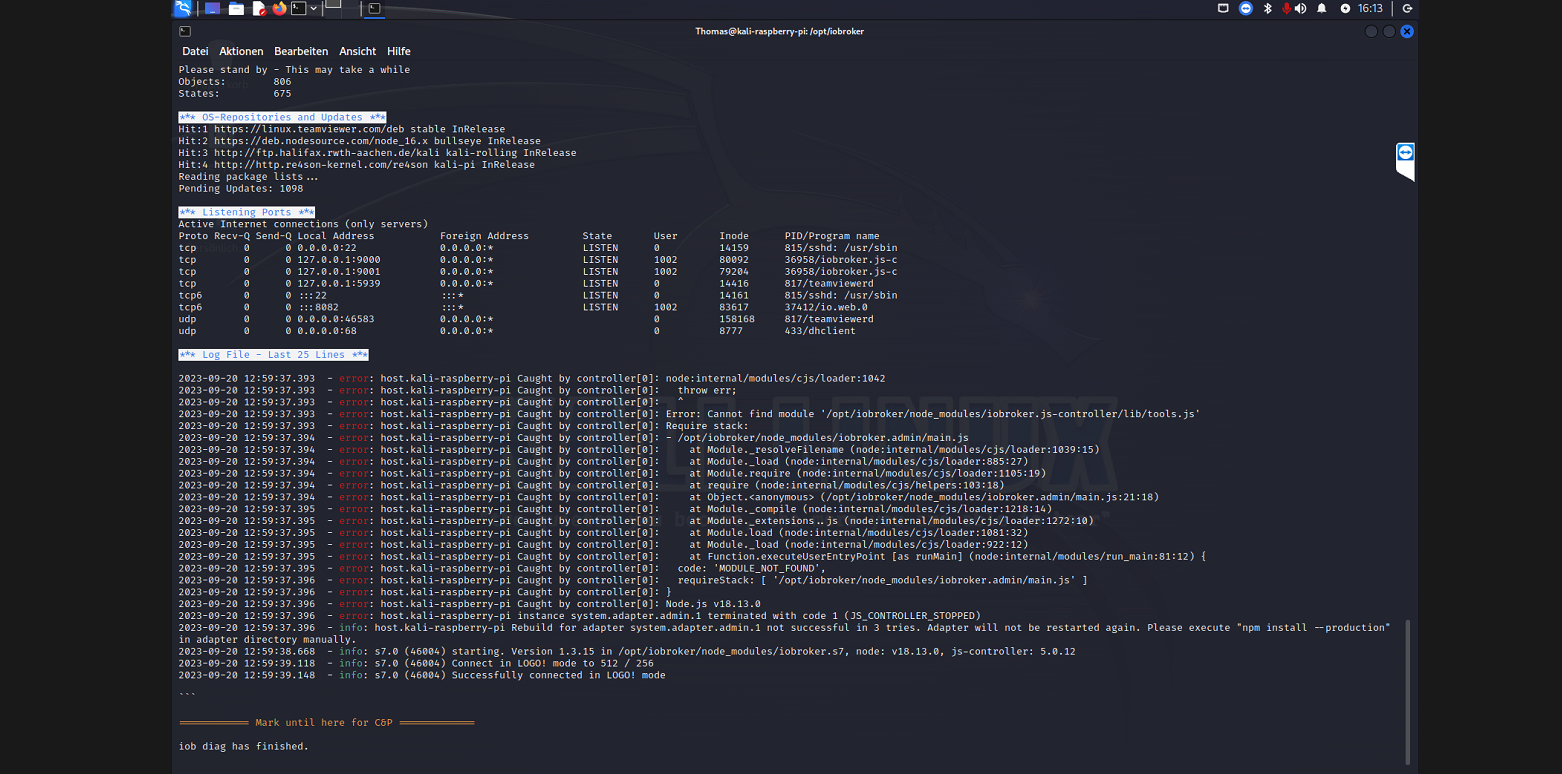Viewport: 1562px width, 774px height.
Task: Open TeamViewer from the system tray
Action: [1245, 8]
